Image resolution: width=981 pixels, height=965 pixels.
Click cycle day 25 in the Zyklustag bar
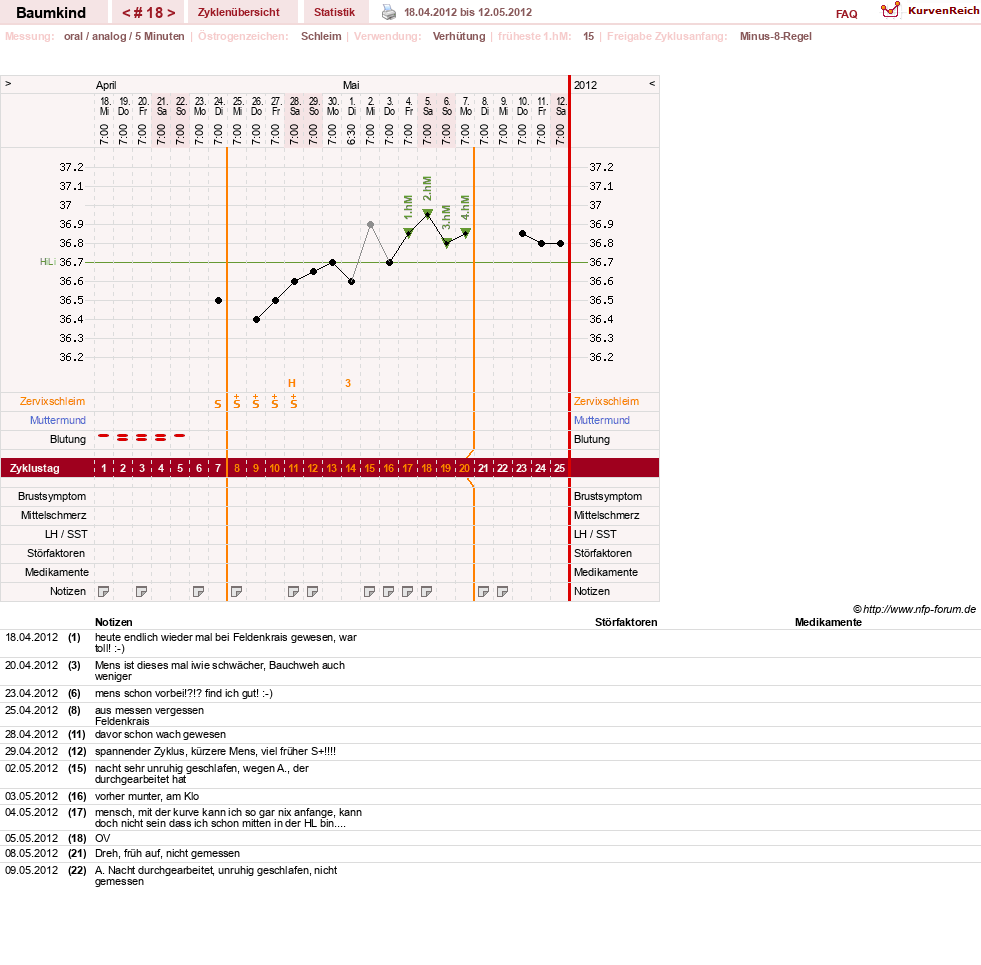tap(559, 468)
